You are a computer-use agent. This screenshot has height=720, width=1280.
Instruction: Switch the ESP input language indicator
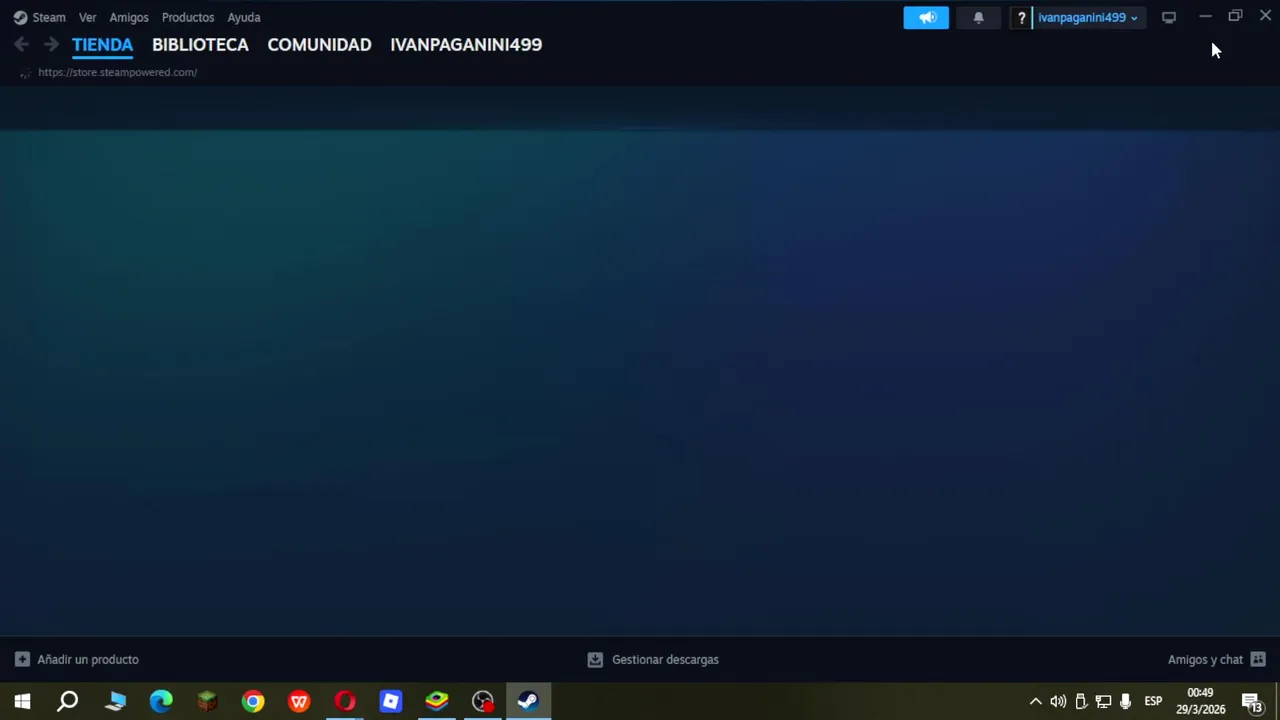(1153, 701)
